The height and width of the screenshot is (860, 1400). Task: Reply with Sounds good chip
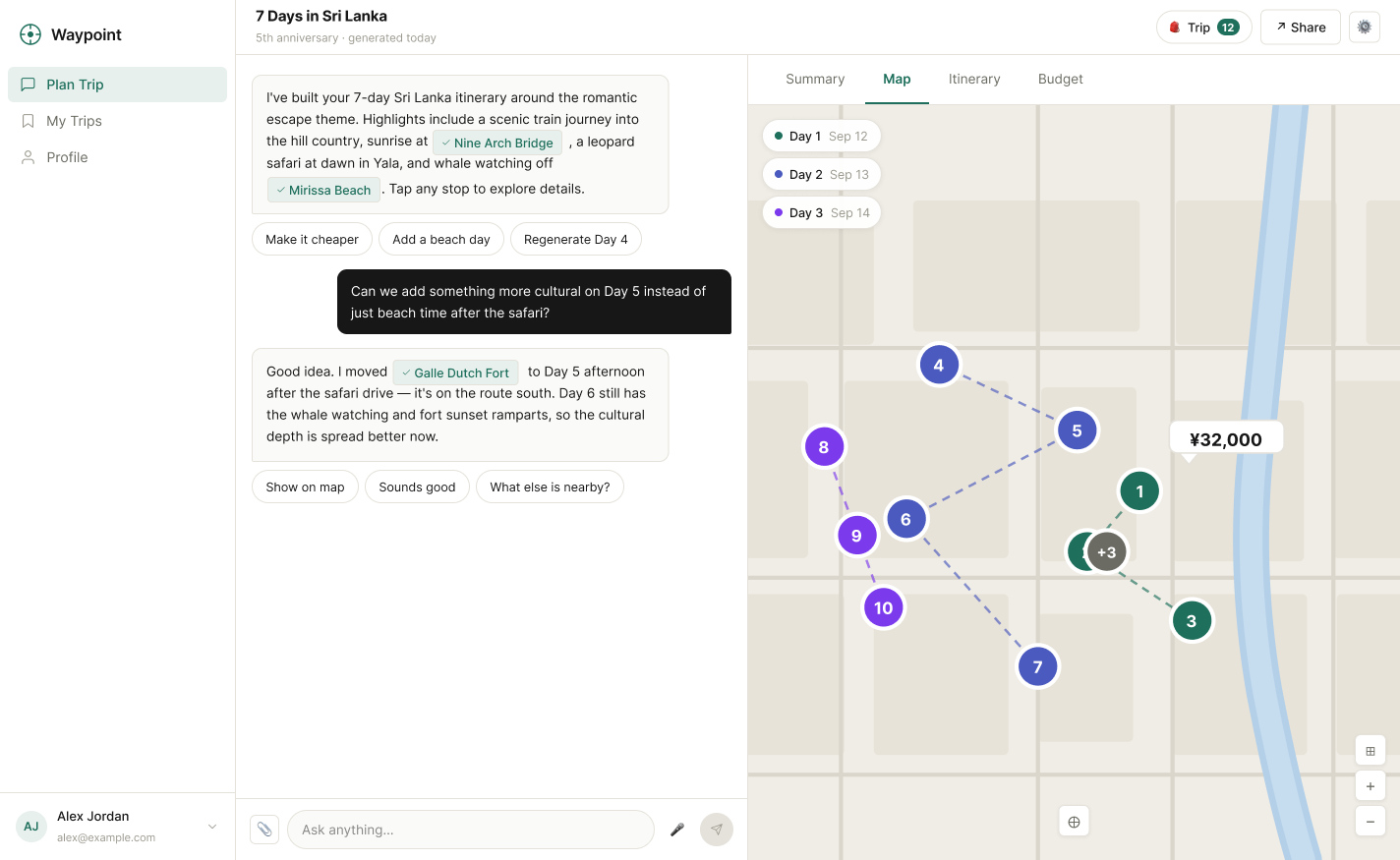417,487
